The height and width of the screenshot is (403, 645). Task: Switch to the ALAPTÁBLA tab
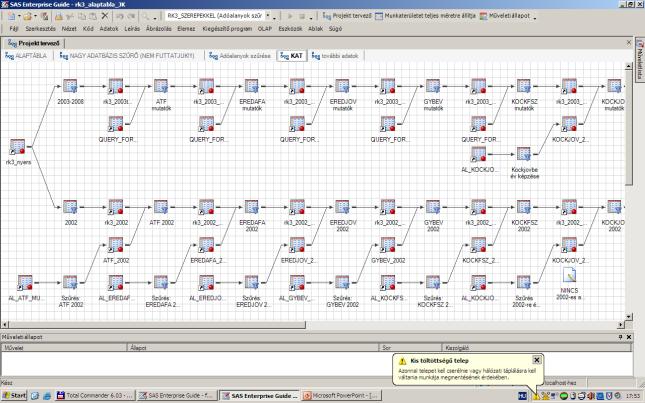(26, 56)
